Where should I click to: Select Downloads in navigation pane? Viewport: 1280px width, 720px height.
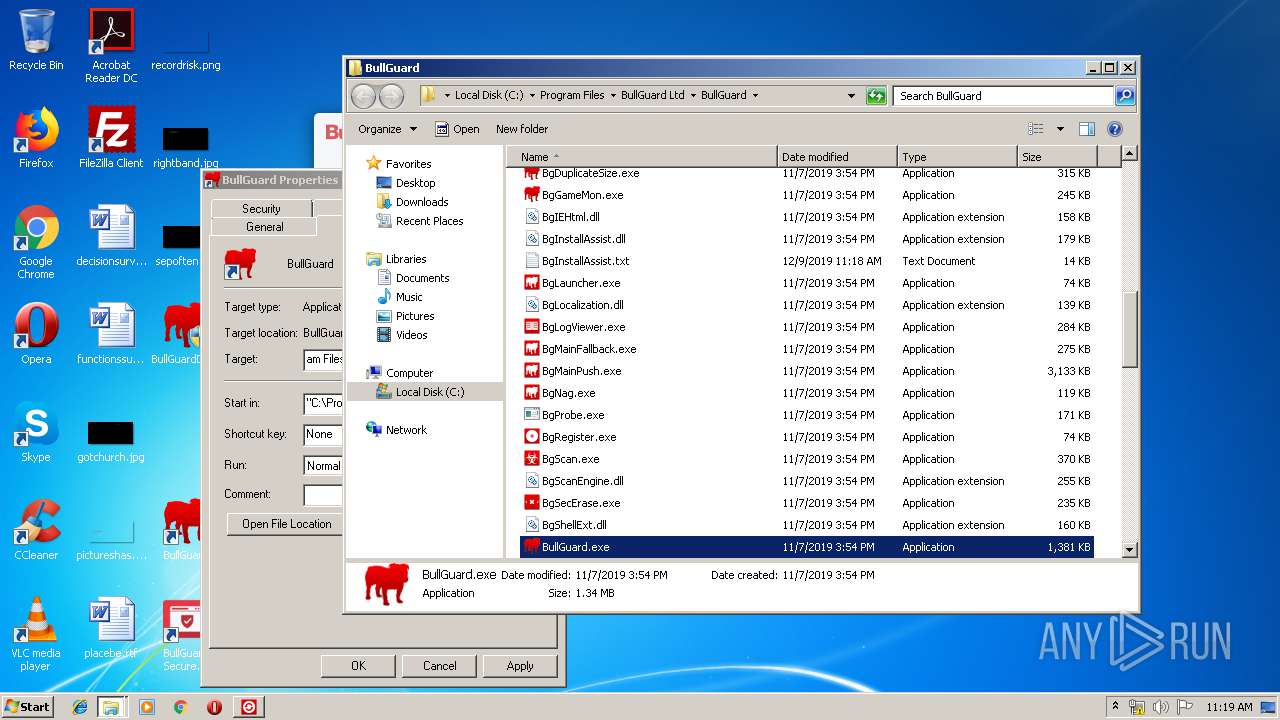(411, 202)
